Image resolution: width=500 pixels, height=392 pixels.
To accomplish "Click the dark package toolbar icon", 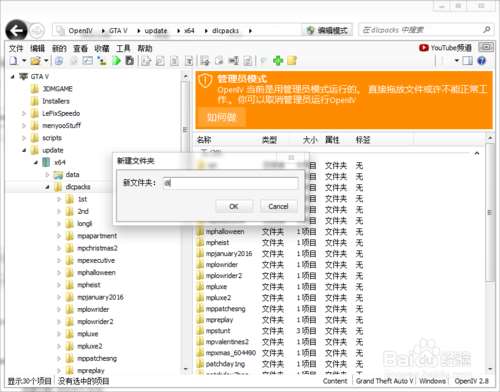I will [x=129, y=61].
